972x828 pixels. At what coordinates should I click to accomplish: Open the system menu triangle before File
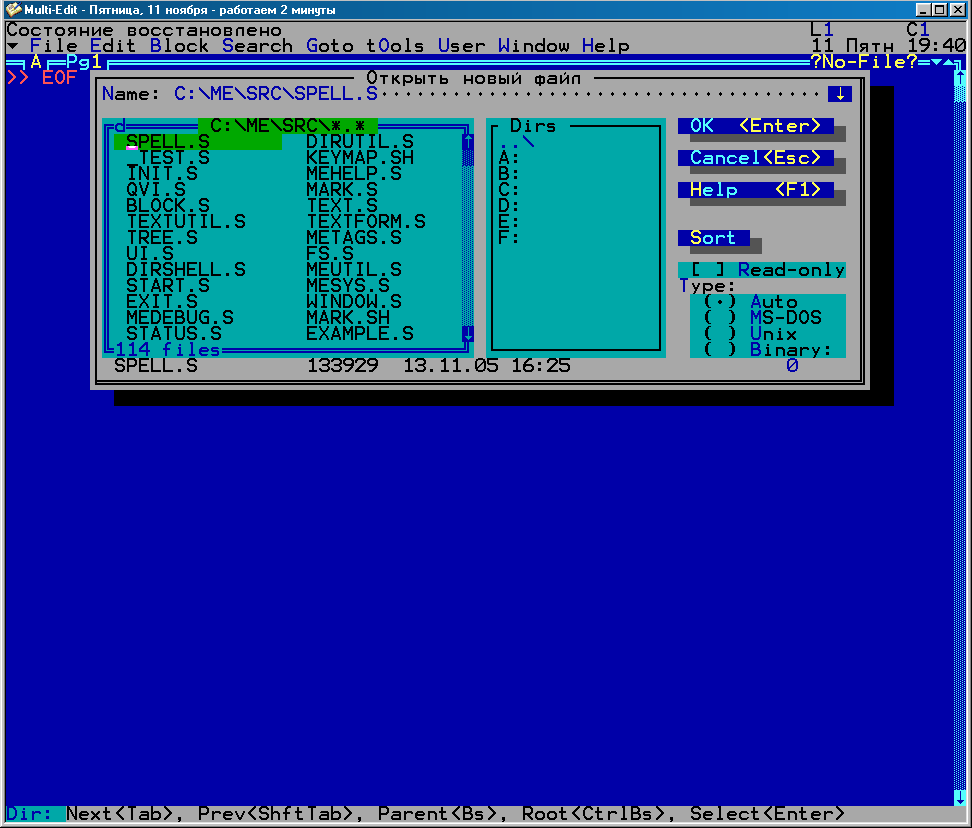pos(12,46)
